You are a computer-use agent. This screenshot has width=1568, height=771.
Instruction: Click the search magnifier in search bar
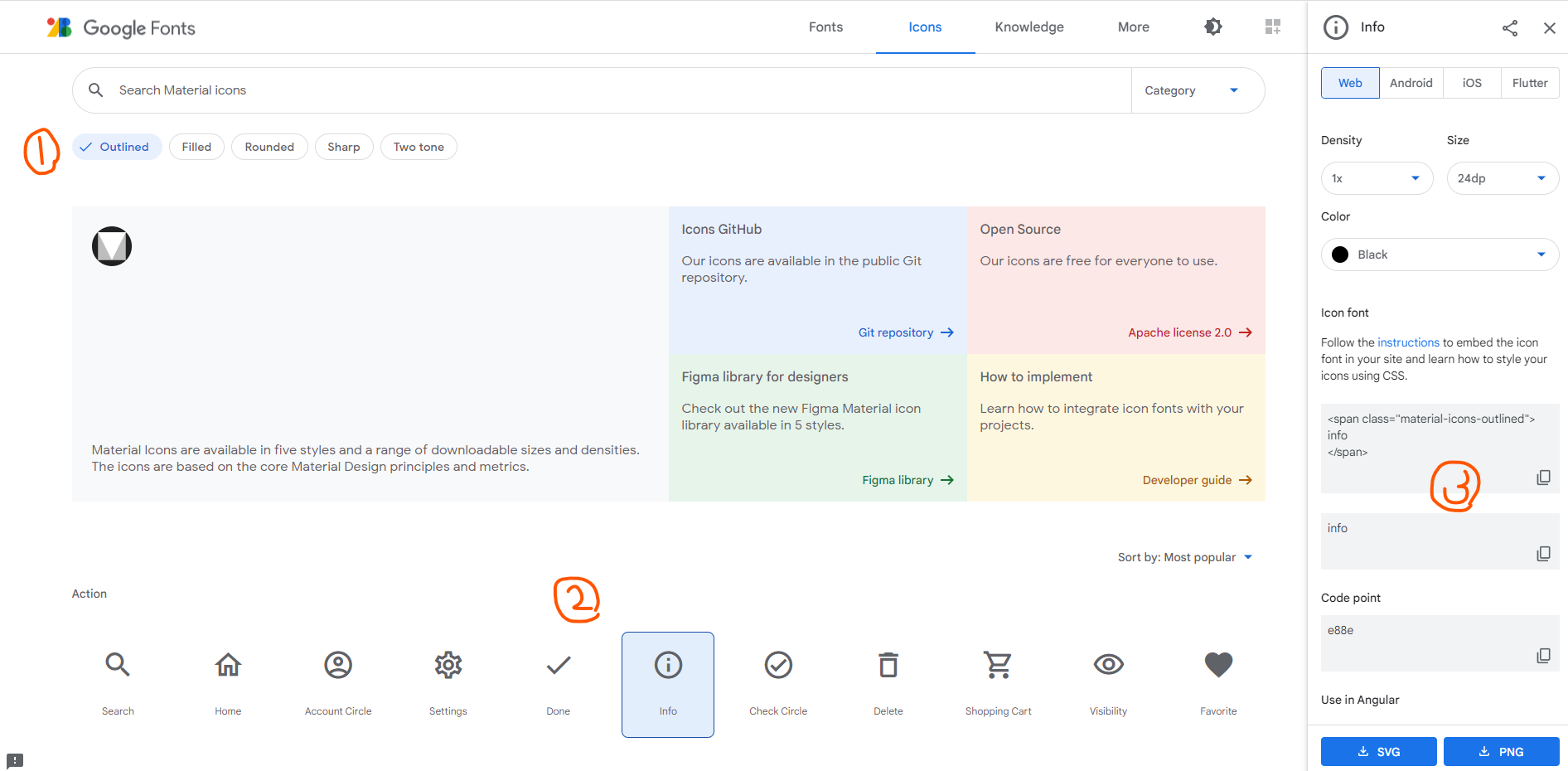click(96, 90)
